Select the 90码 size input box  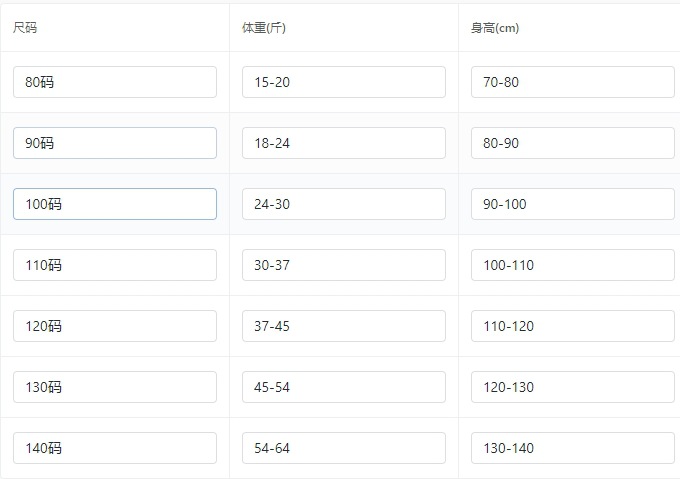tap(115, 143)
